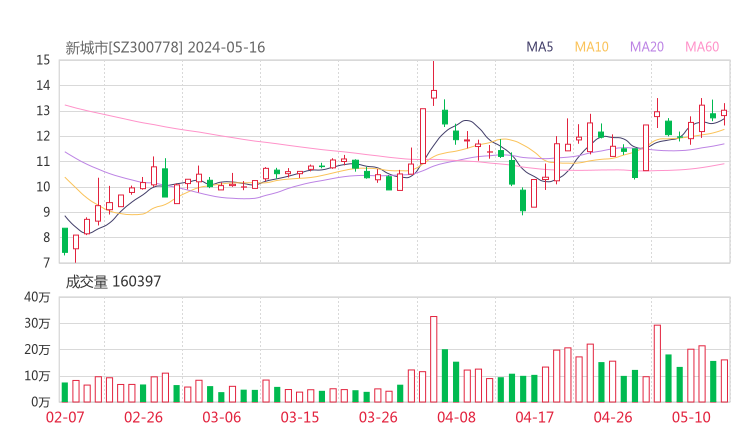Click the 04-17 date label
The height and width of the screenshot is (440, 740).
(x=535, y=417)
